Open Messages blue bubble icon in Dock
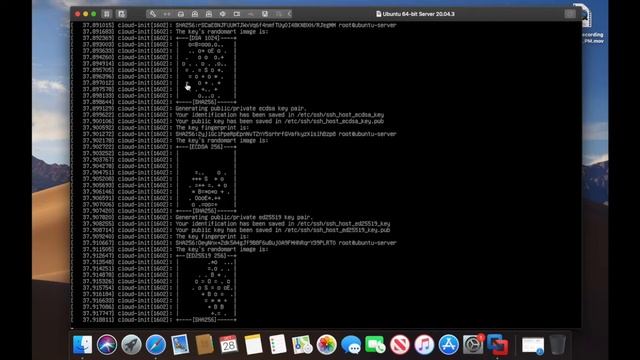 click(351, 345)
